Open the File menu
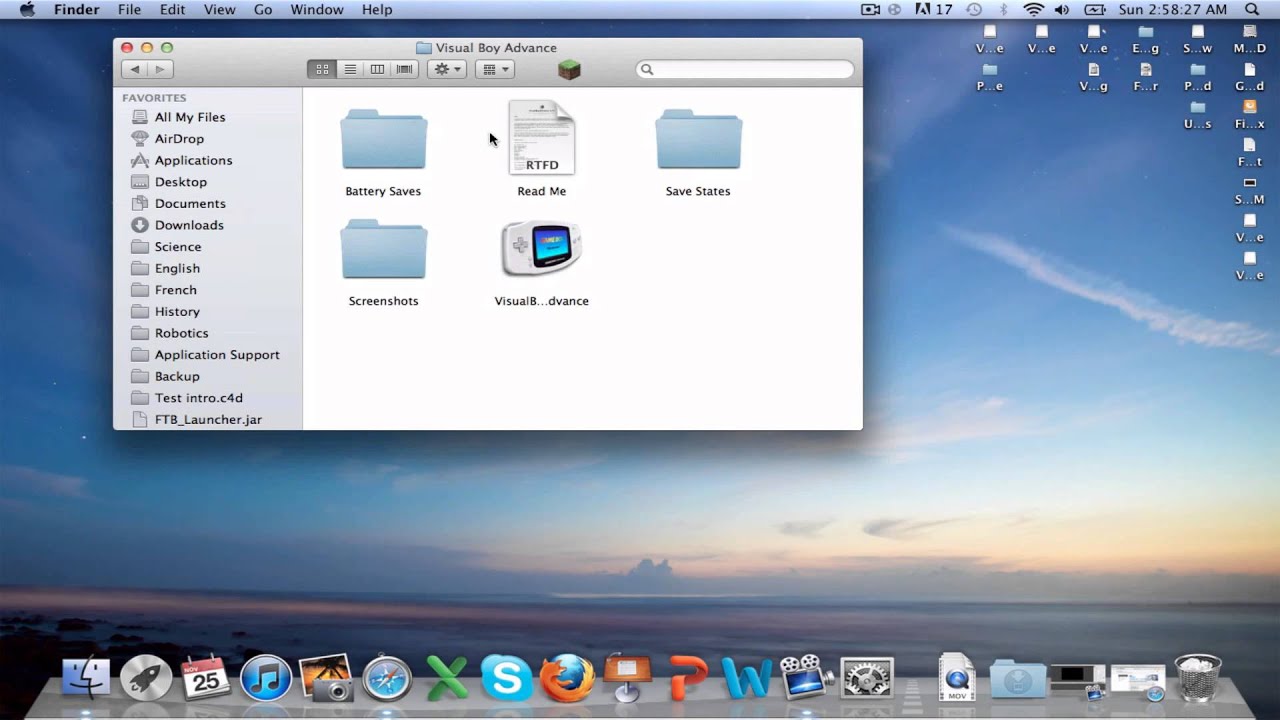 coord(129,9)
